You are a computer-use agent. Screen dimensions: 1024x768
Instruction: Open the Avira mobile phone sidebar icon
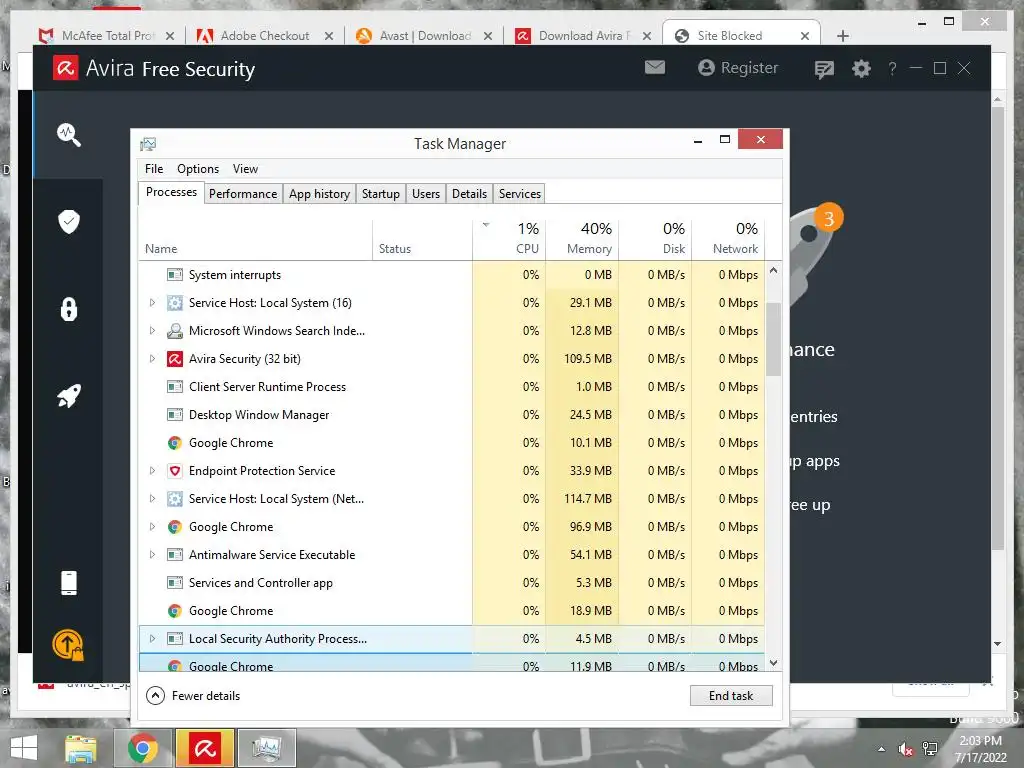click(x=69, y=583)
